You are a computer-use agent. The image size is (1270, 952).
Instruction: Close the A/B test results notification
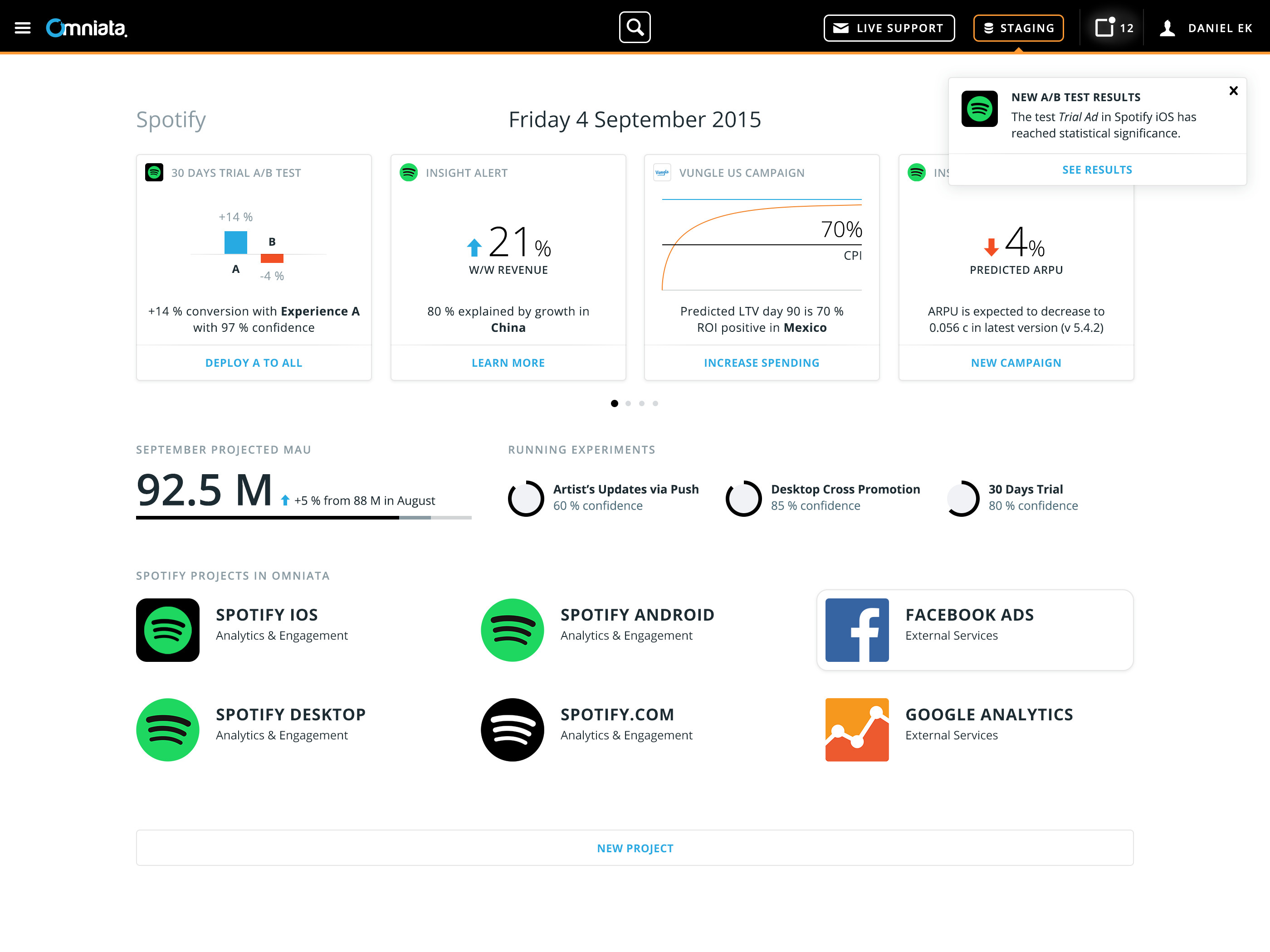(1233, 91)
